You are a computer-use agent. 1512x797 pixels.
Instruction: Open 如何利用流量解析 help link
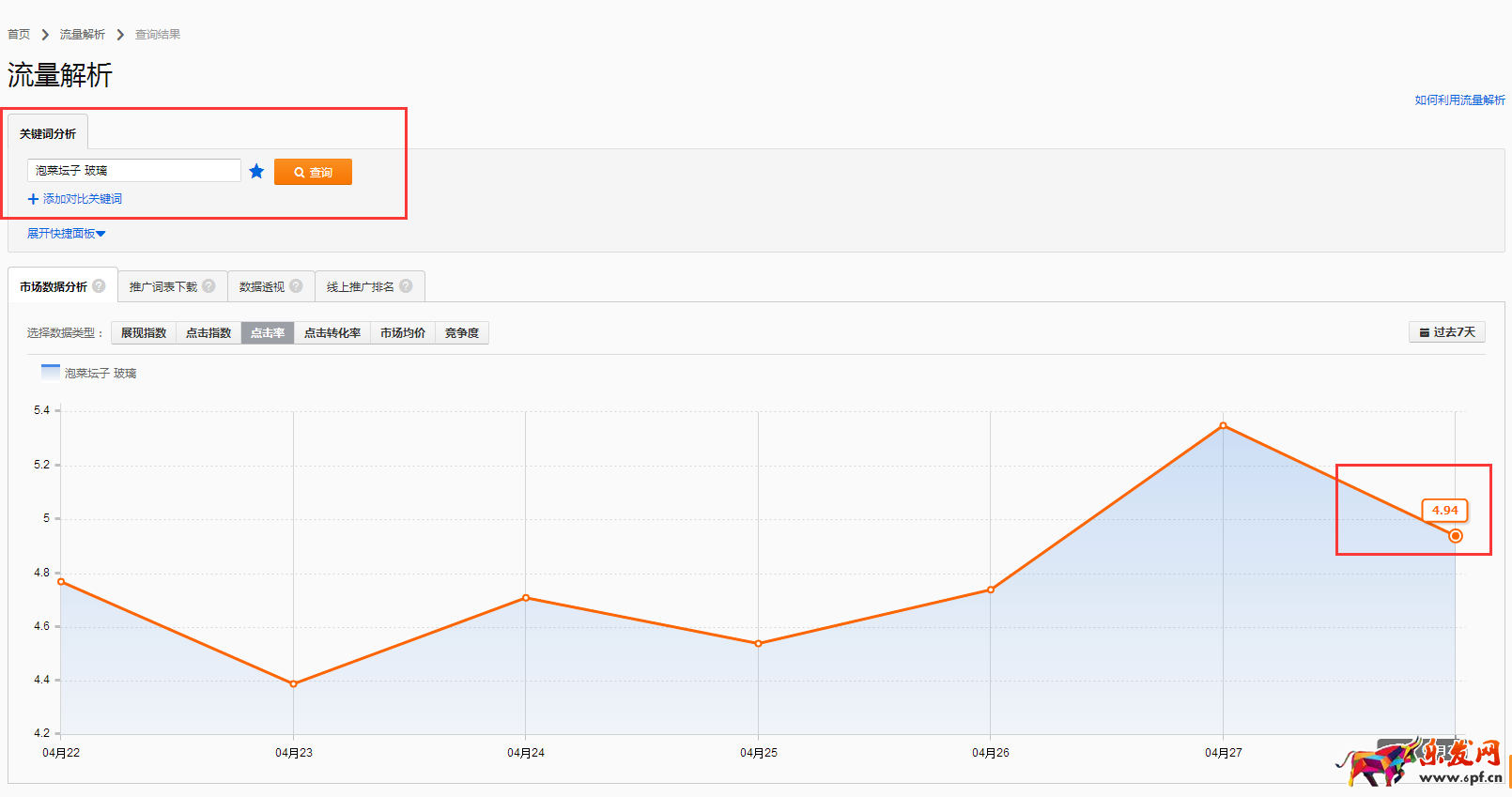(1459, 100)
